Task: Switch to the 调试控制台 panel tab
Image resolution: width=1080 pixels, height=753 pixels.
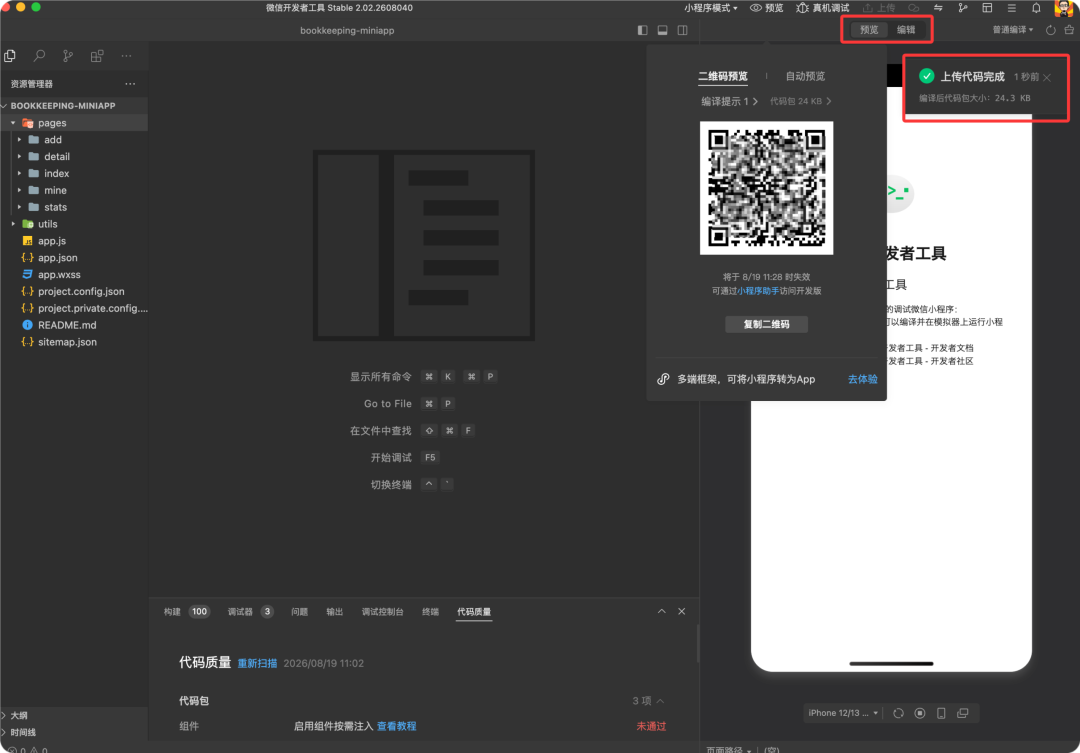Action: (382, 612)
